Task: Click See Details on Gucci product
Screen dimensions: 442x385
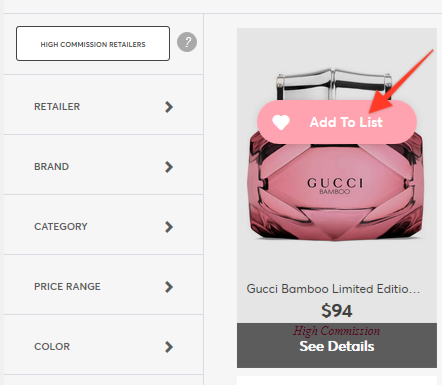Action: click(337, 346)
